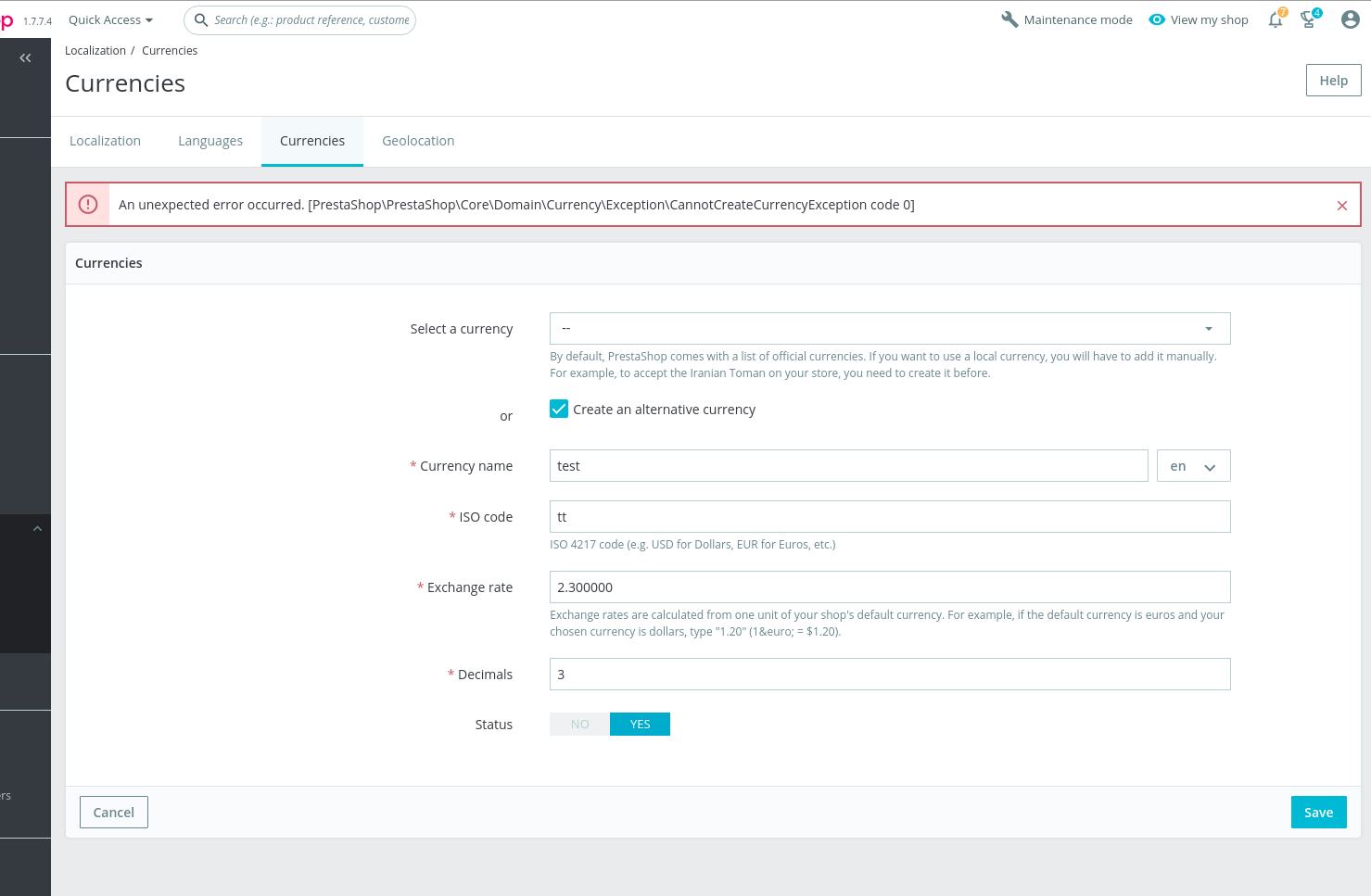Click the orders notification icon with badge
This screenshot has width=1371, height=896.
(1309, 19)
